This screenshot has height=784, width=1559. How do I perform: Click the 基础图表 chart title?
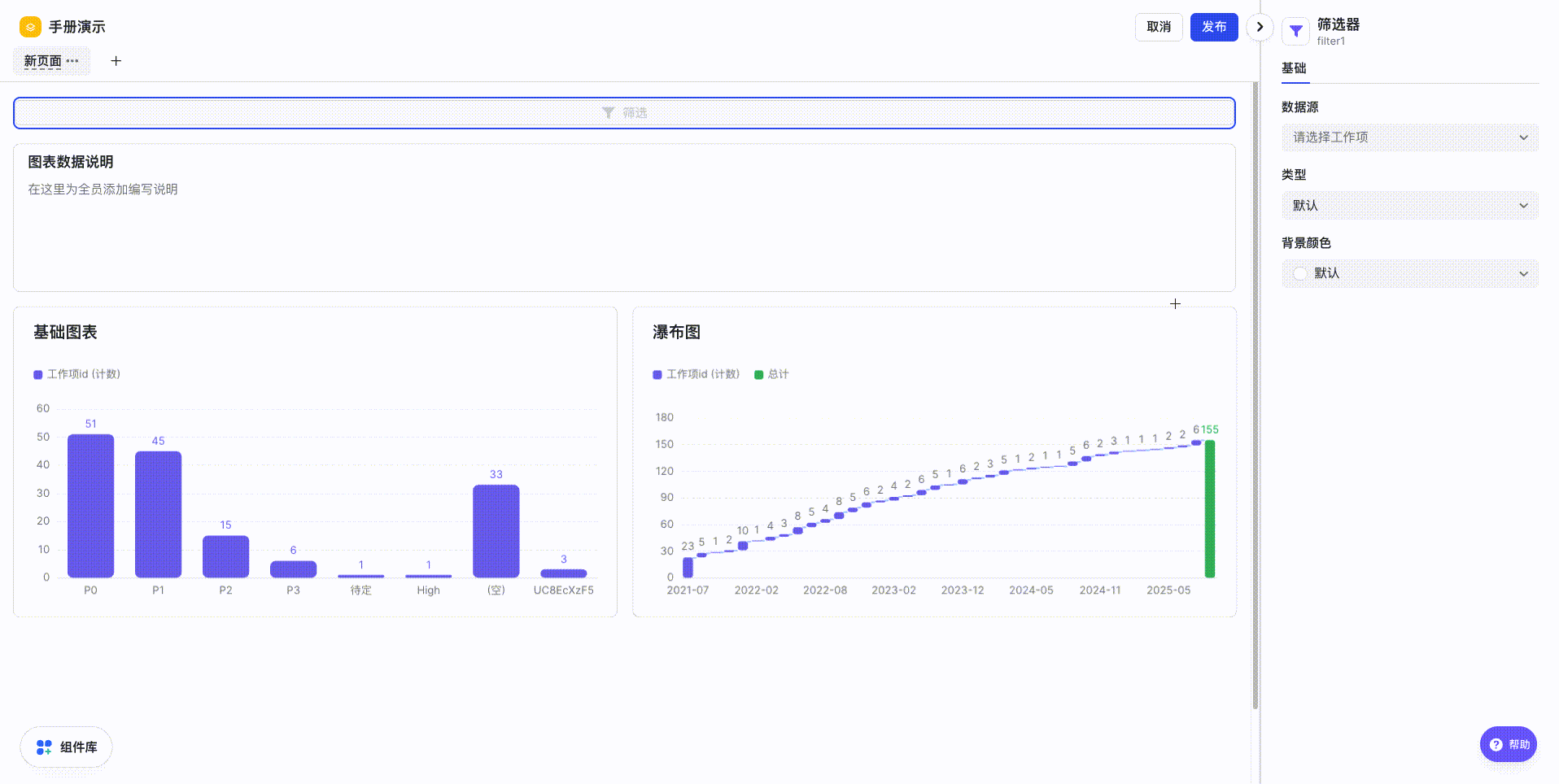point(65,332)
